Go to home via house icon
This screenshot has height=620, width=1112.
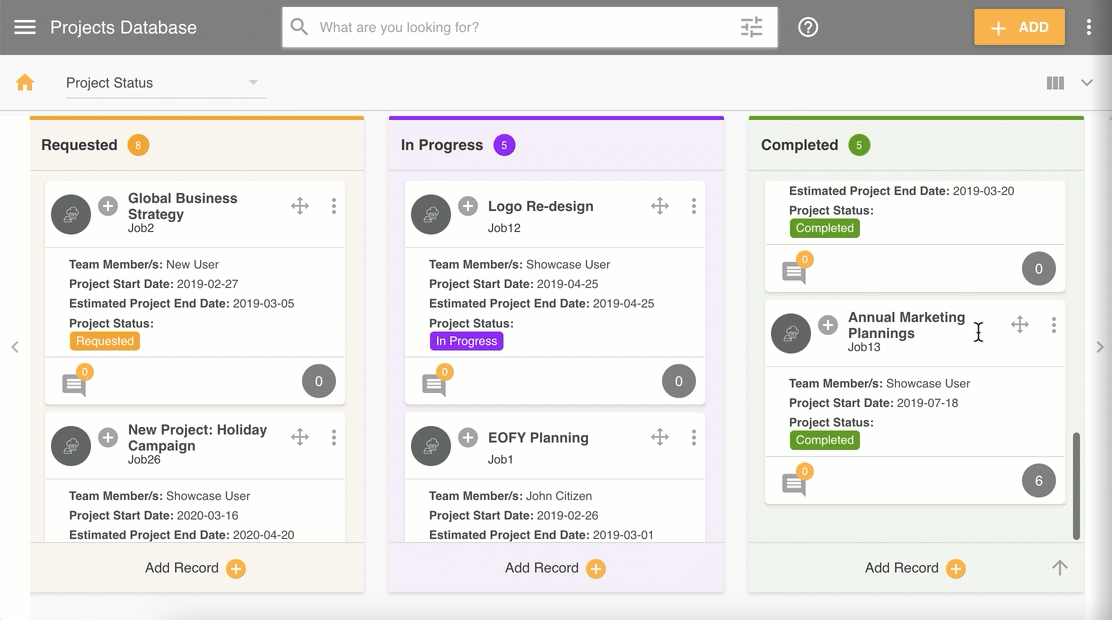[x=25, y=82]
